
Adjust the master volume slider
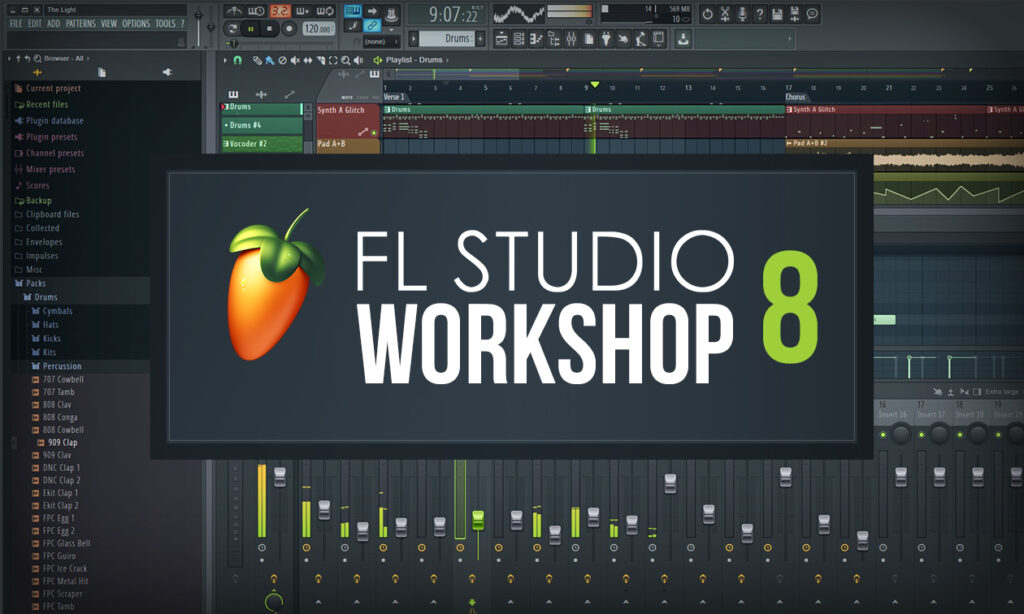tap(199, 24)
